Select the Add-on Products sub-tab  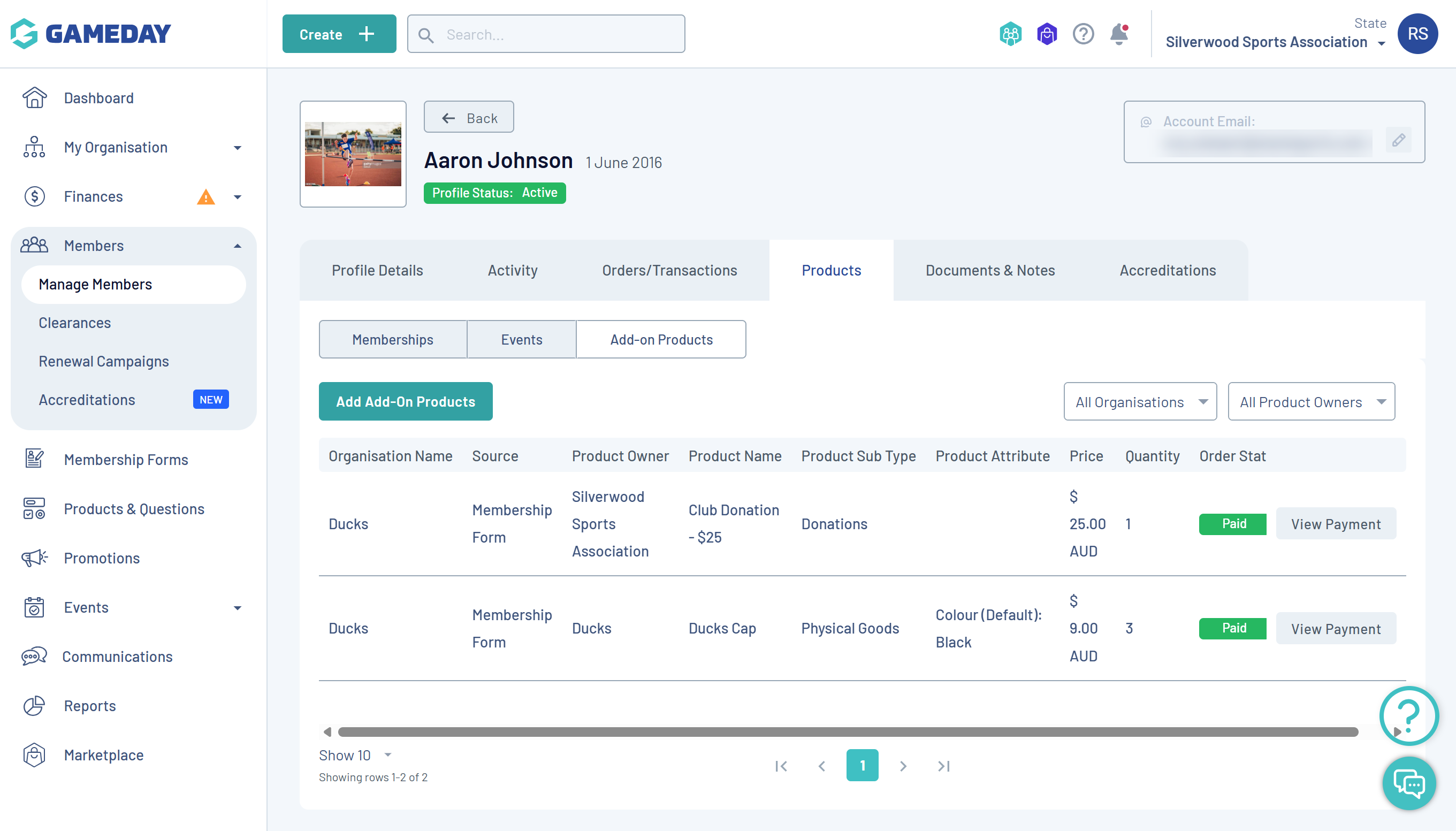661,340
